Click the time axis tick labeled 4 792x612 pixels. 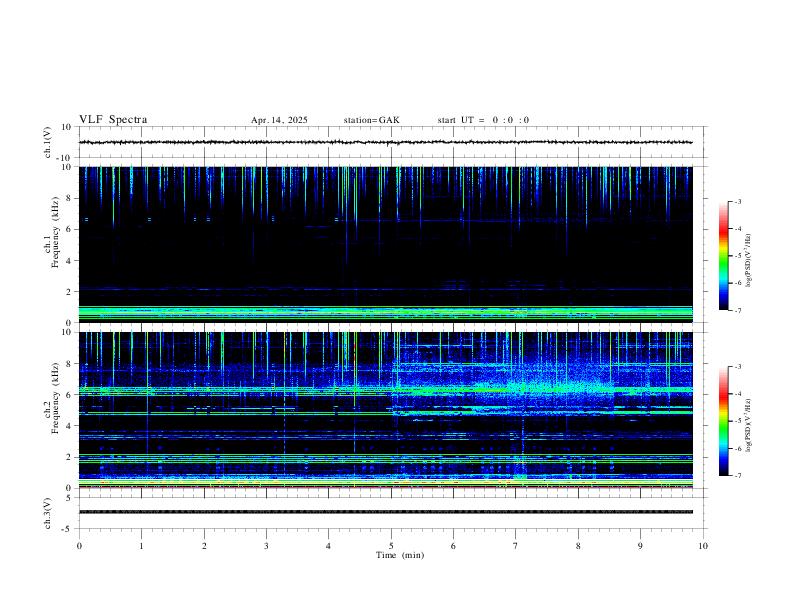click(x=329, y=546)
